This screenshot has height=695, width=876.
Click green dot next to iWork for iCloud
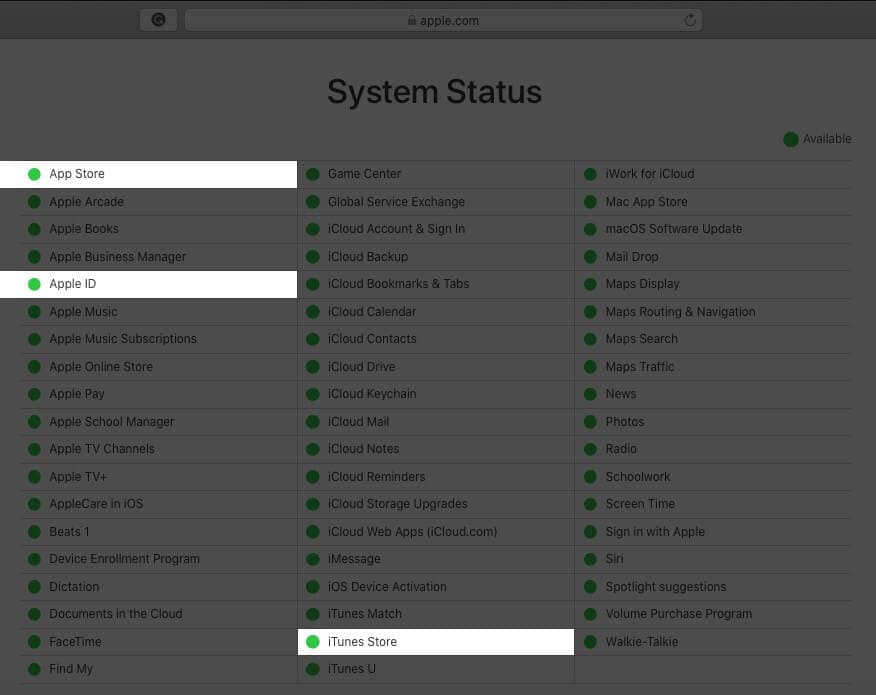(x=591, y=174)
